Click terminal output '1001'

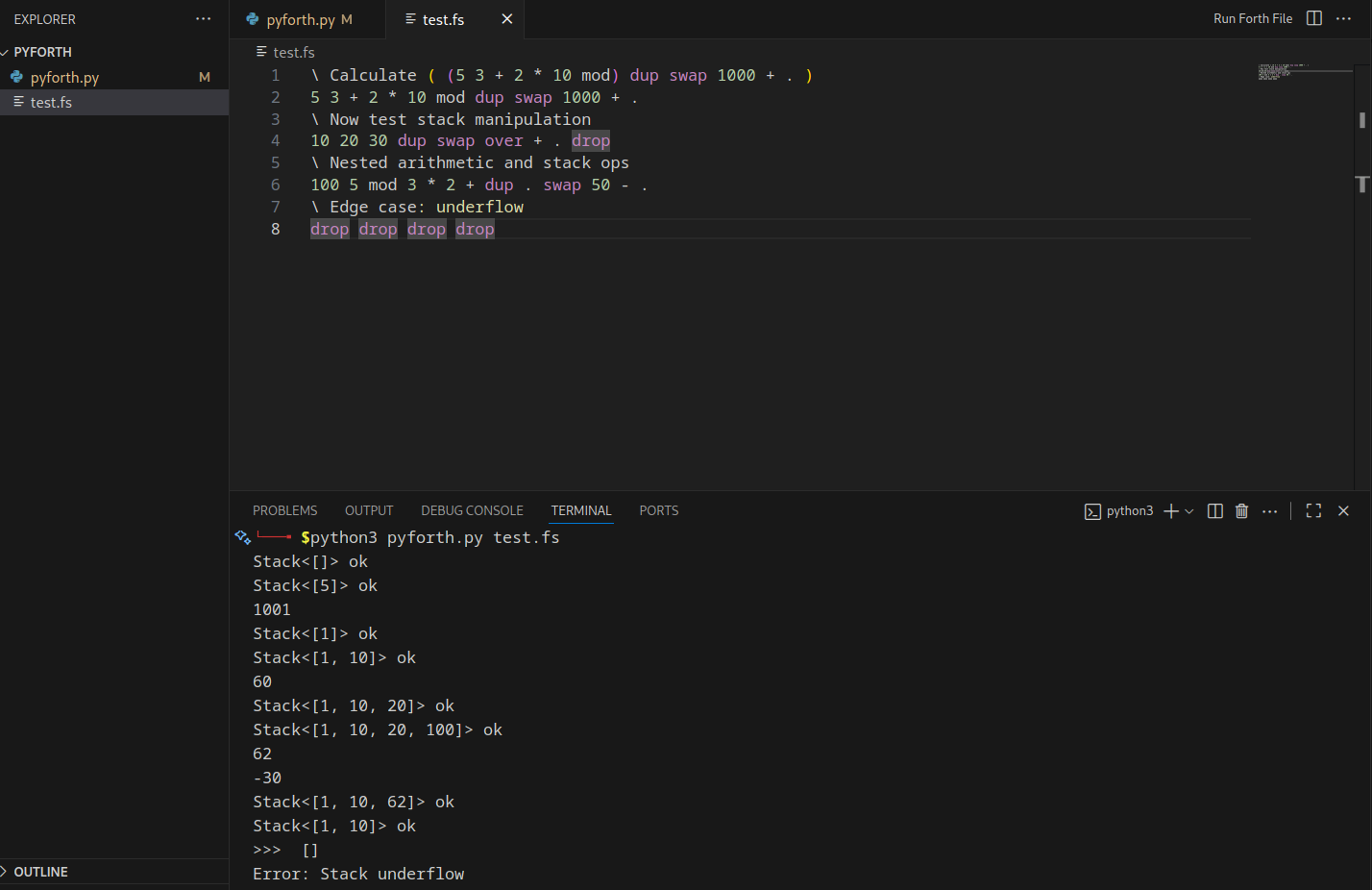pos(272,609)
